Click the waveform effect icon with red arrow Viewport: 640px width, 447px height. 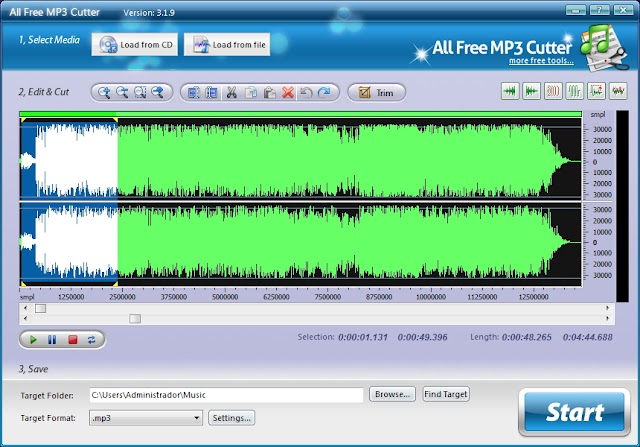(596, 91)
